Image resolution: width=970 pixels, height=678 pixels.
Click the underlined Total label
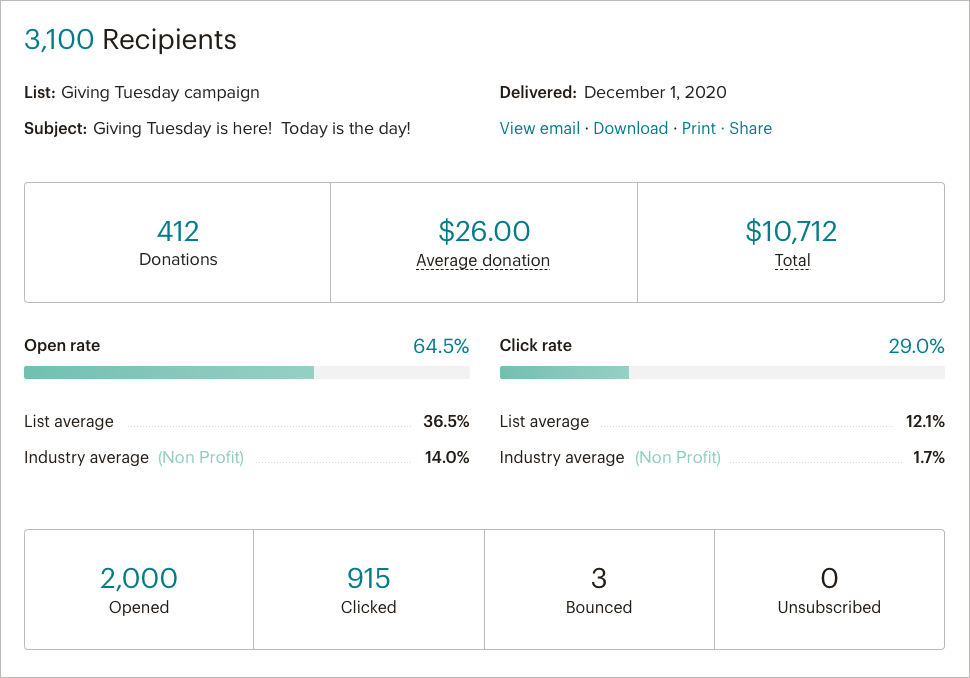792,260
